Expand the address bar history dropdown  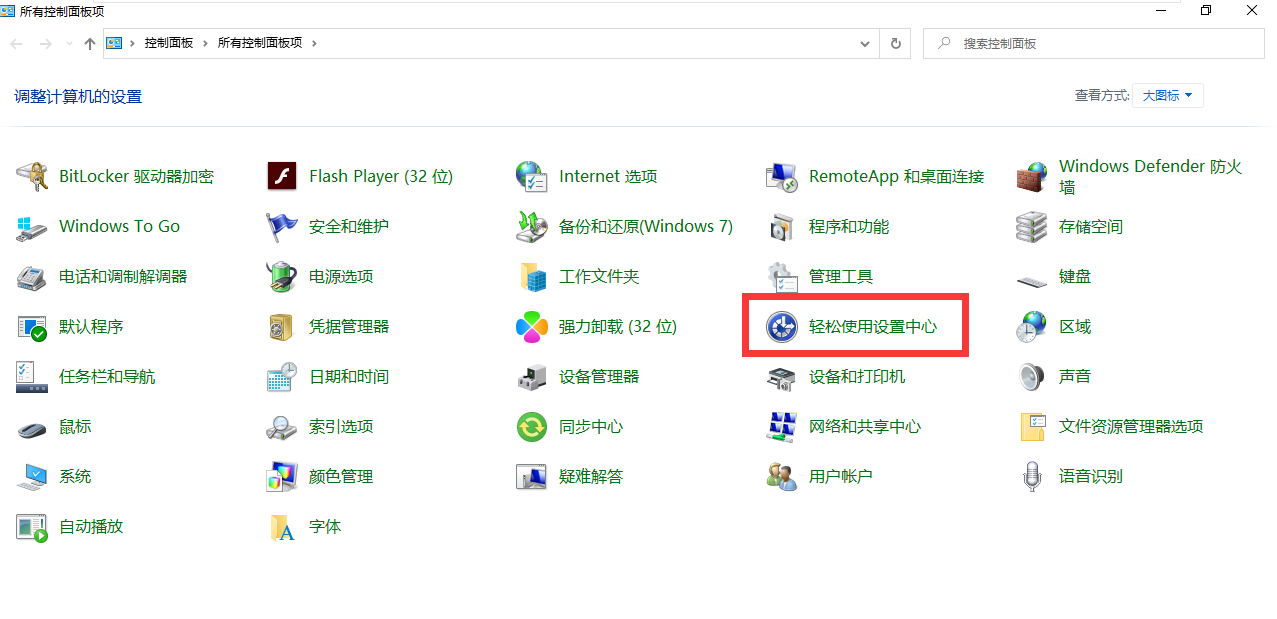coord(866,43)
